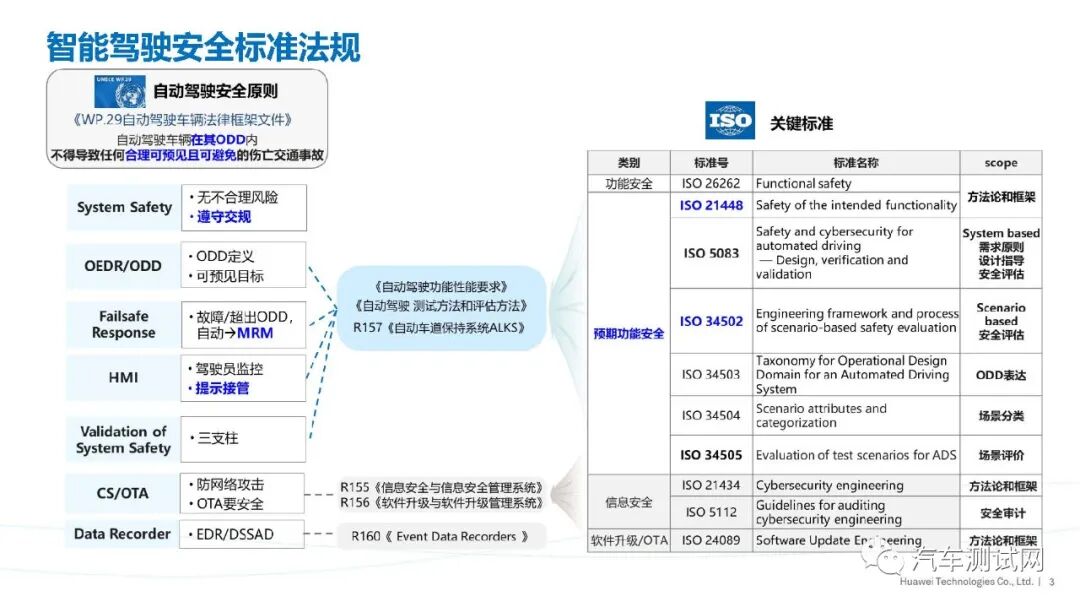
Task: Select Scenario attributes and categorization cell
Action: point(856,415)
